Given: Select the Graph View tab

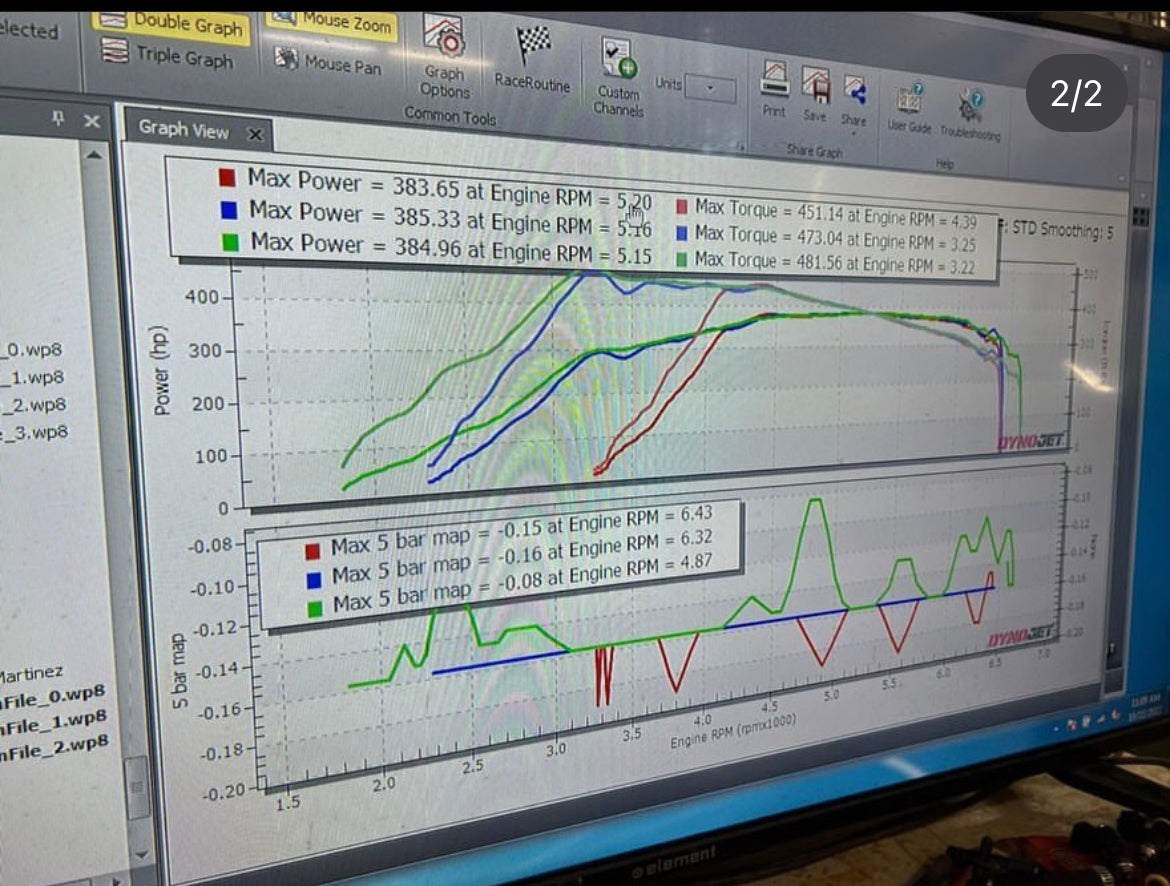Looking at the screenshot, I should [x=184, y=131].
